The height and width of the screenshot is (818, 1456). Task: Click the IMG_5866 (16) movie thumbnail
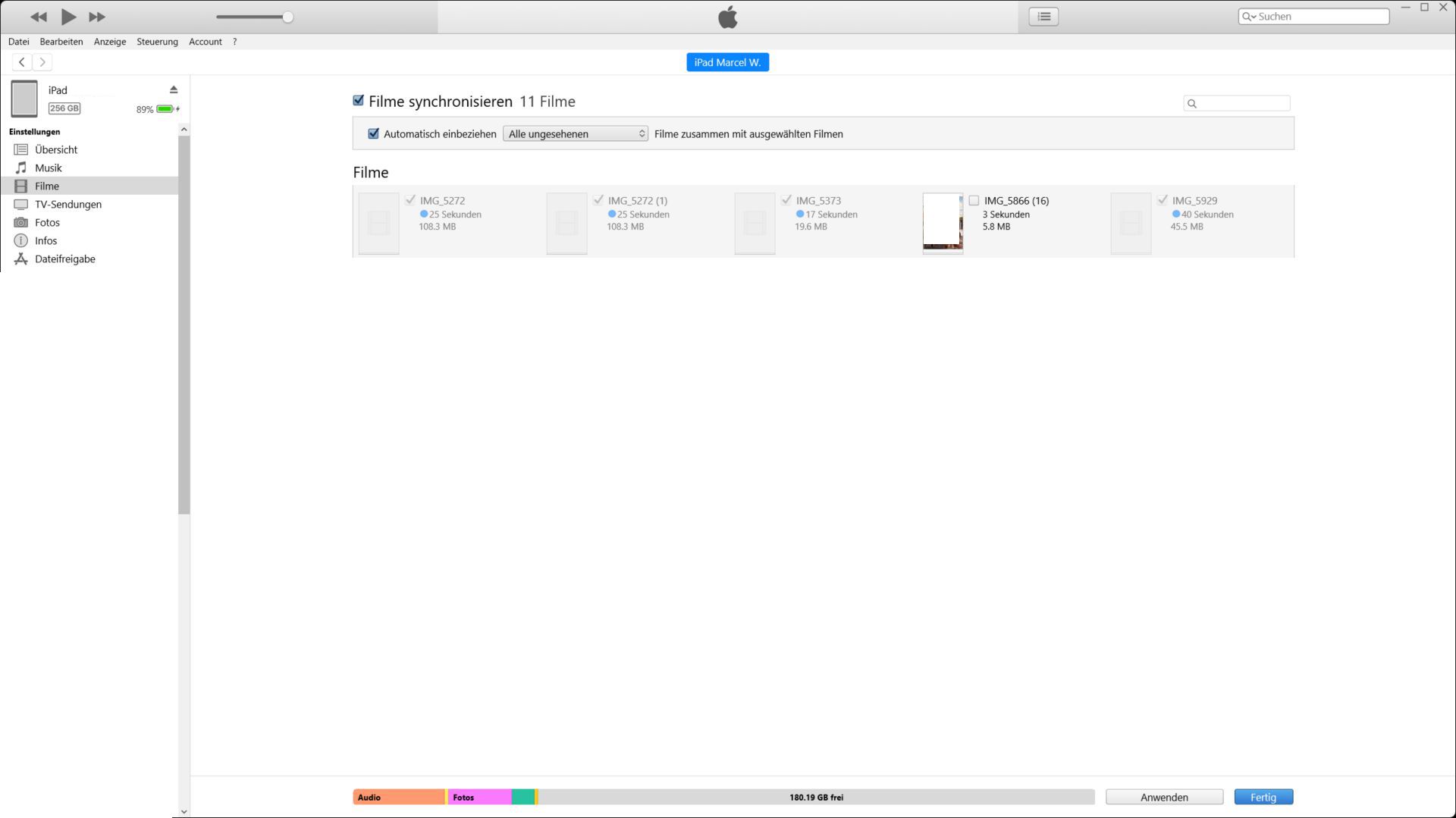click(x=943, y=223)
